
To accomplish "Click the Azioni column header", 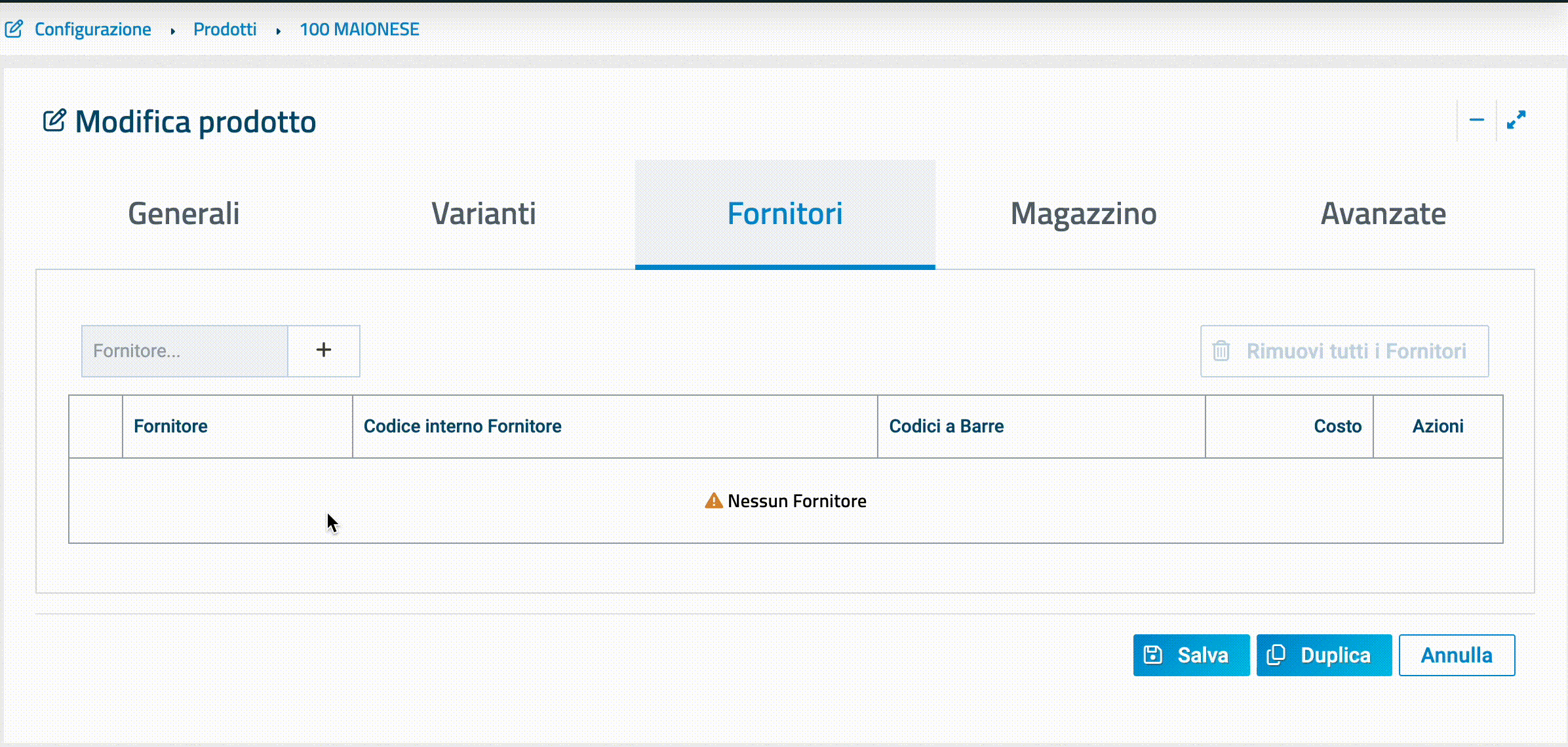I will [x=1438, y=427].
